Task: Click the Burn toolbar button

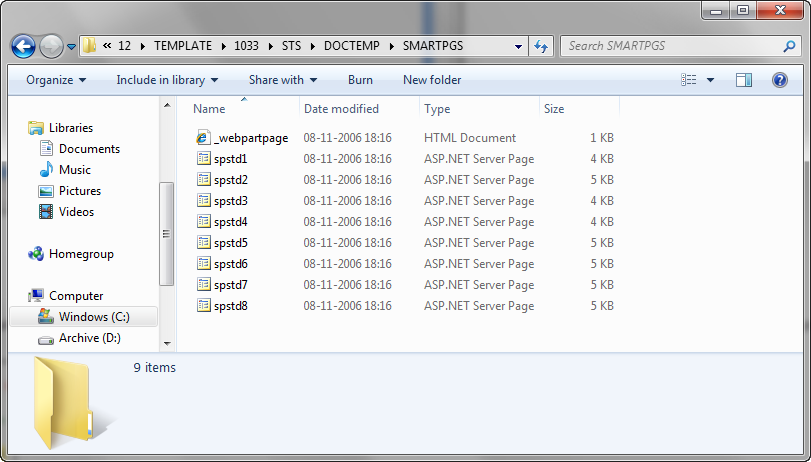Action: [x=360, y=80]
